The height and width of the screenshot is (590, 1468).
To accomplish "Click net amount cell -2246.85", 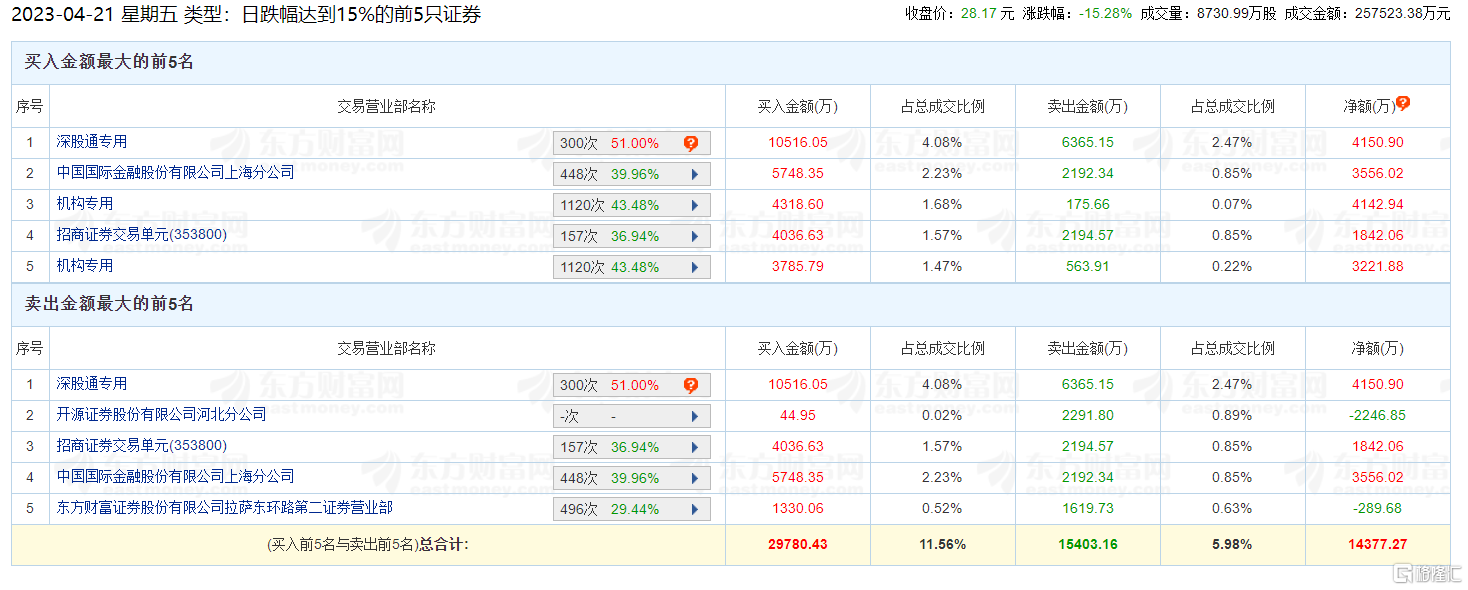I will [x=1377, y=415].
